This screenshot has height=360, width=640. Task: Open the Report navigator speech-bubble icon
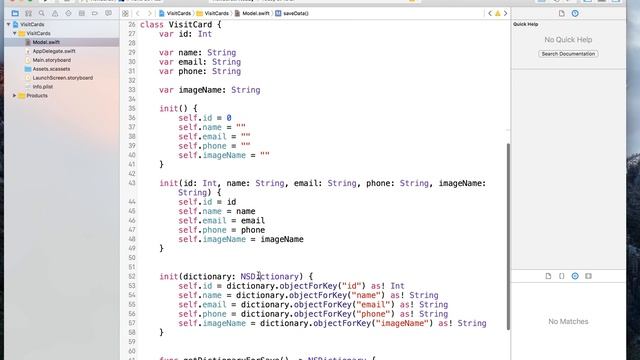pos(108,13)
